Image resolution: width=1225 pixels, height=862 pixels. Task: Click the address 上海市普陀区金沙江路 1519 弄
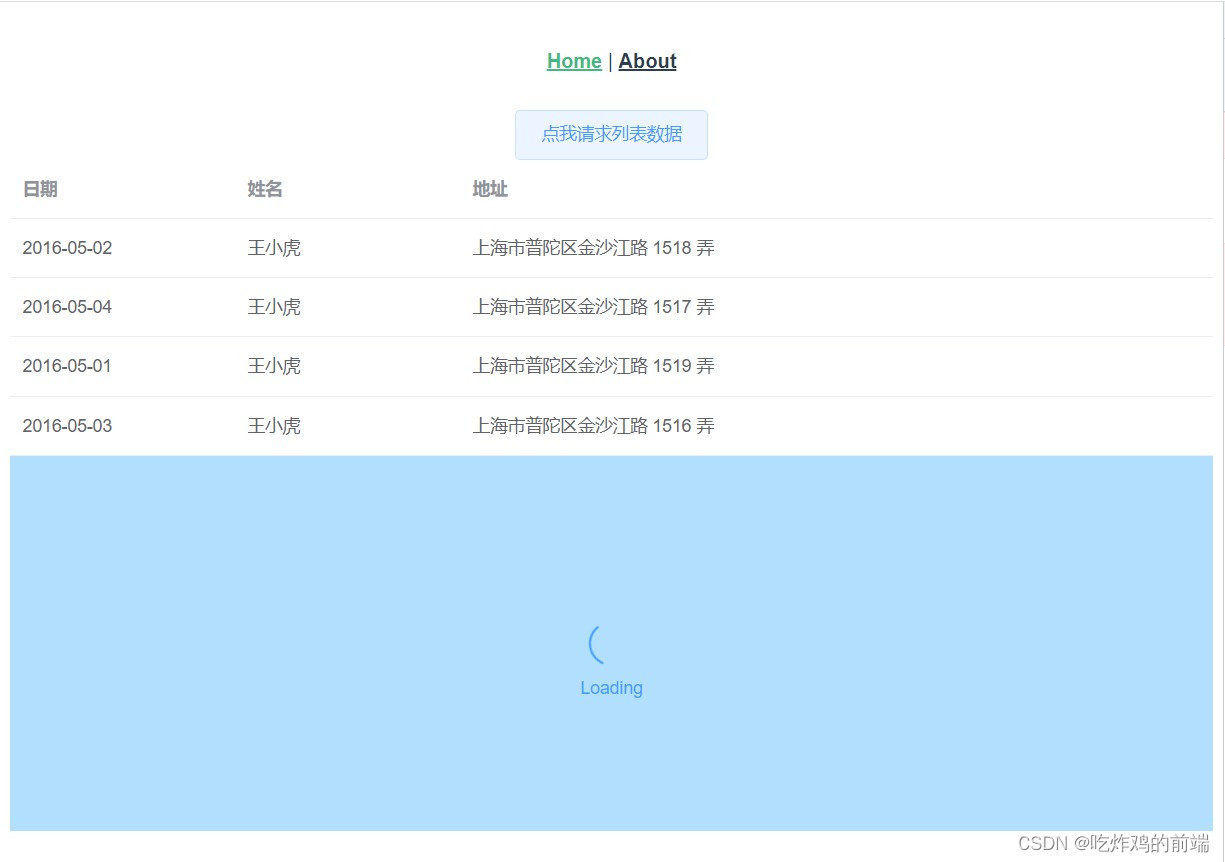point(593,366)
